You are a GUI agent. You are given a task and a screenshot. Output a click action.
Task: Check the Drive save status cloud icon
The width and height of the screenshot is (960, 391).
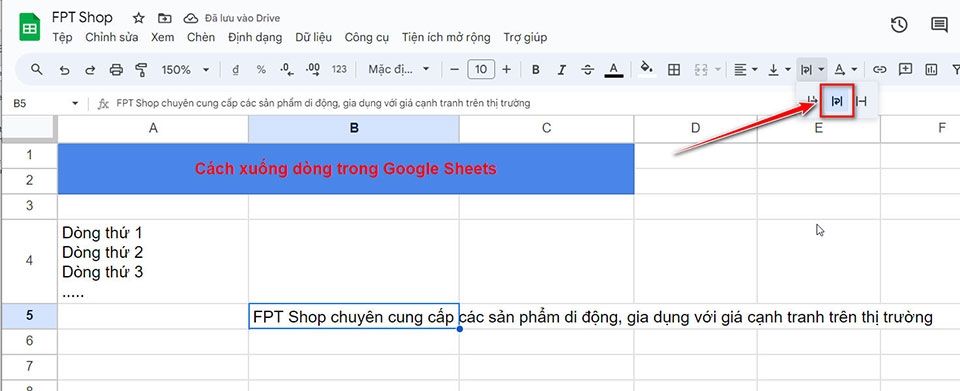click(192, 18)
